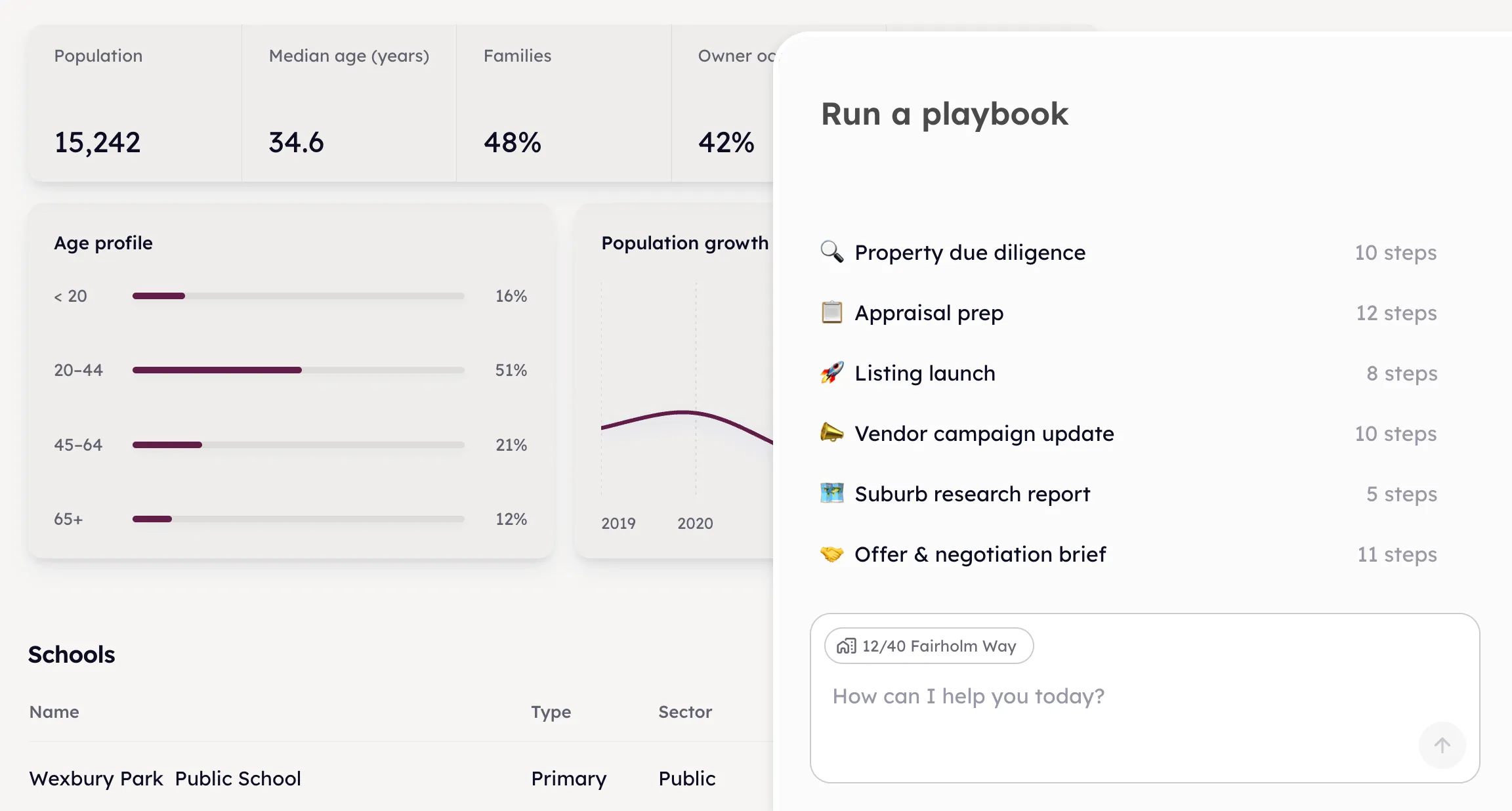1512x811 pixels.
Task: Click the rocket icon beside Listing launch
Action: [x=832, y=373]
